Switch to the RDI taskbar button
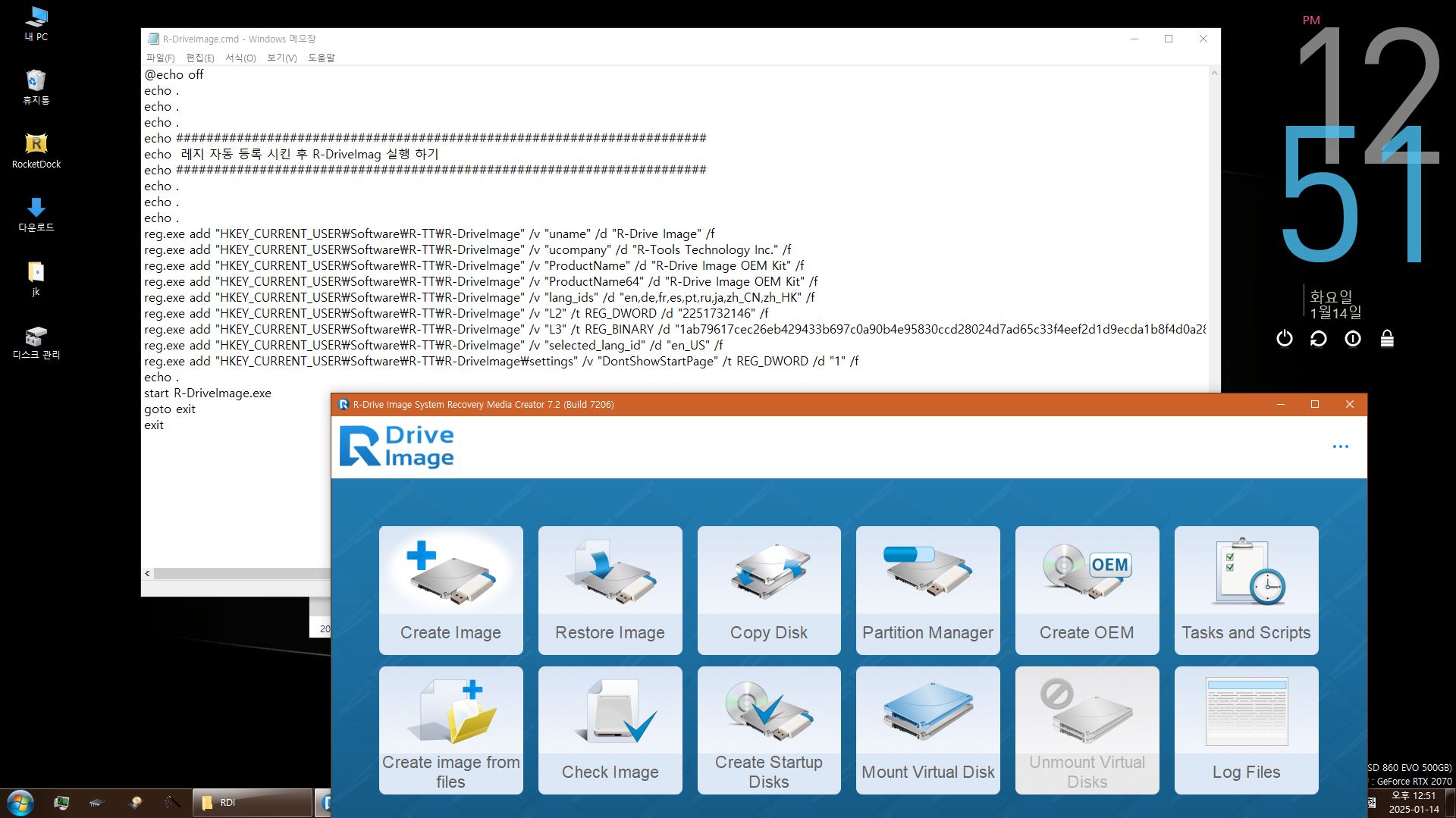This screenshot has width=1456, height=818. point(253,803)
